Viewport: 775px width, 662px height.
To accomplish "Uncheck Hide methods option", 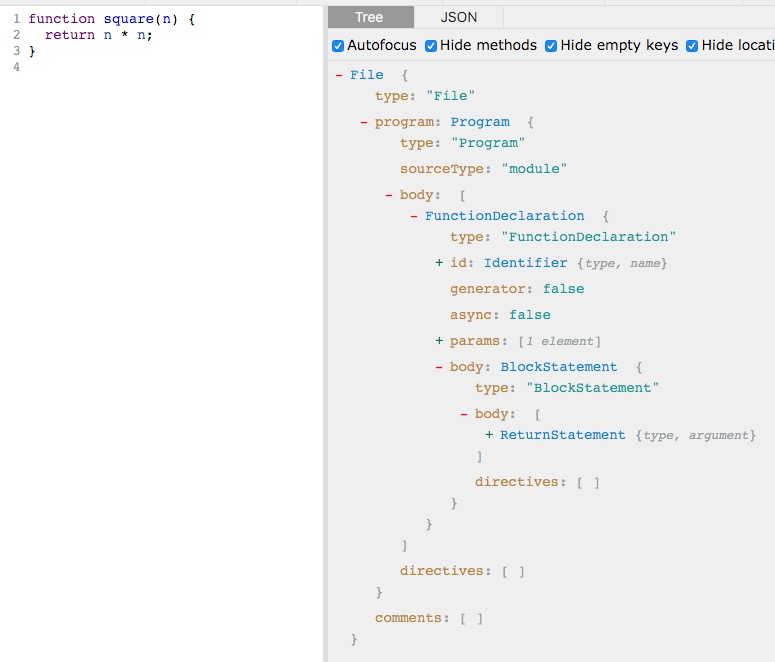I will (431, 46).
